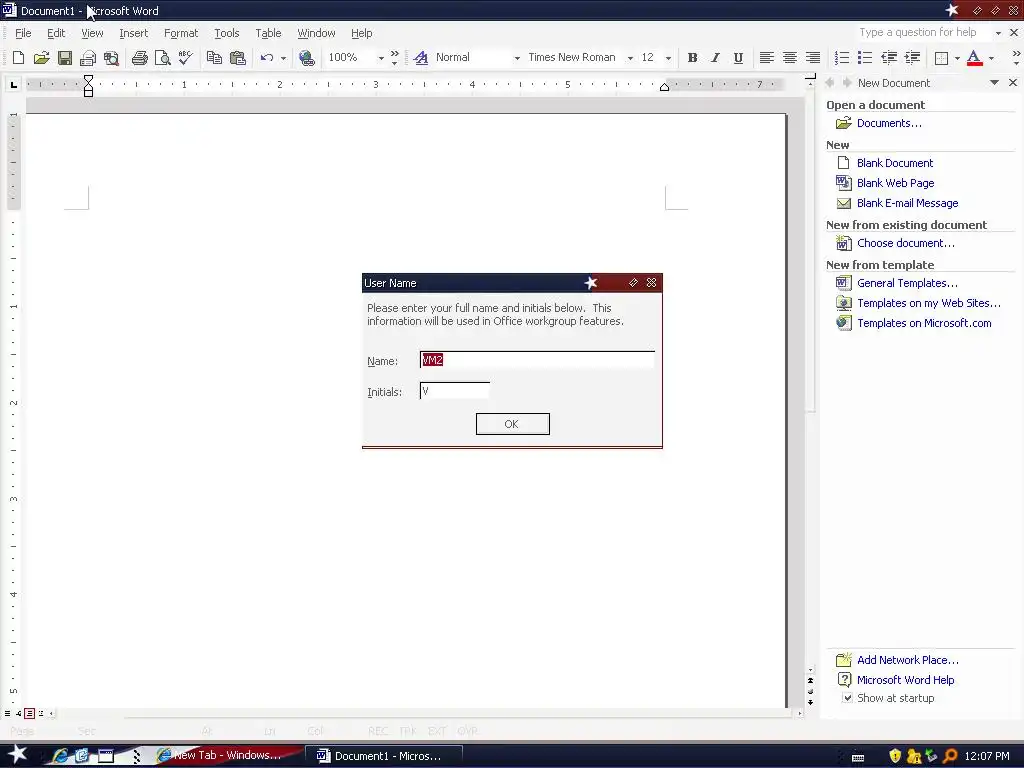This screenshot has width=1024, height=768.
Task: Align text right
Action: (x=812, y=57)
